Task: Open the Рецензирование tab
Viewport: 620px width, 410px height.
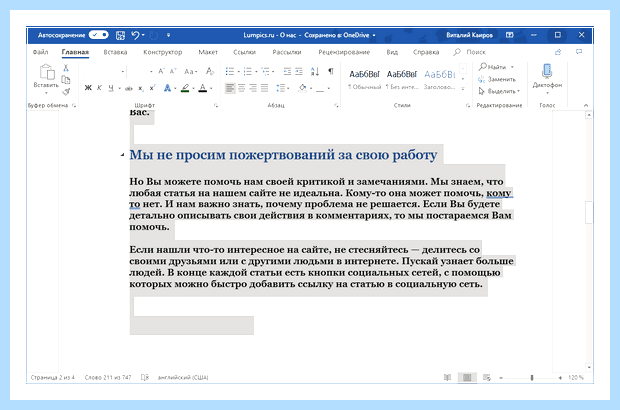Action: tap(344, 52)
